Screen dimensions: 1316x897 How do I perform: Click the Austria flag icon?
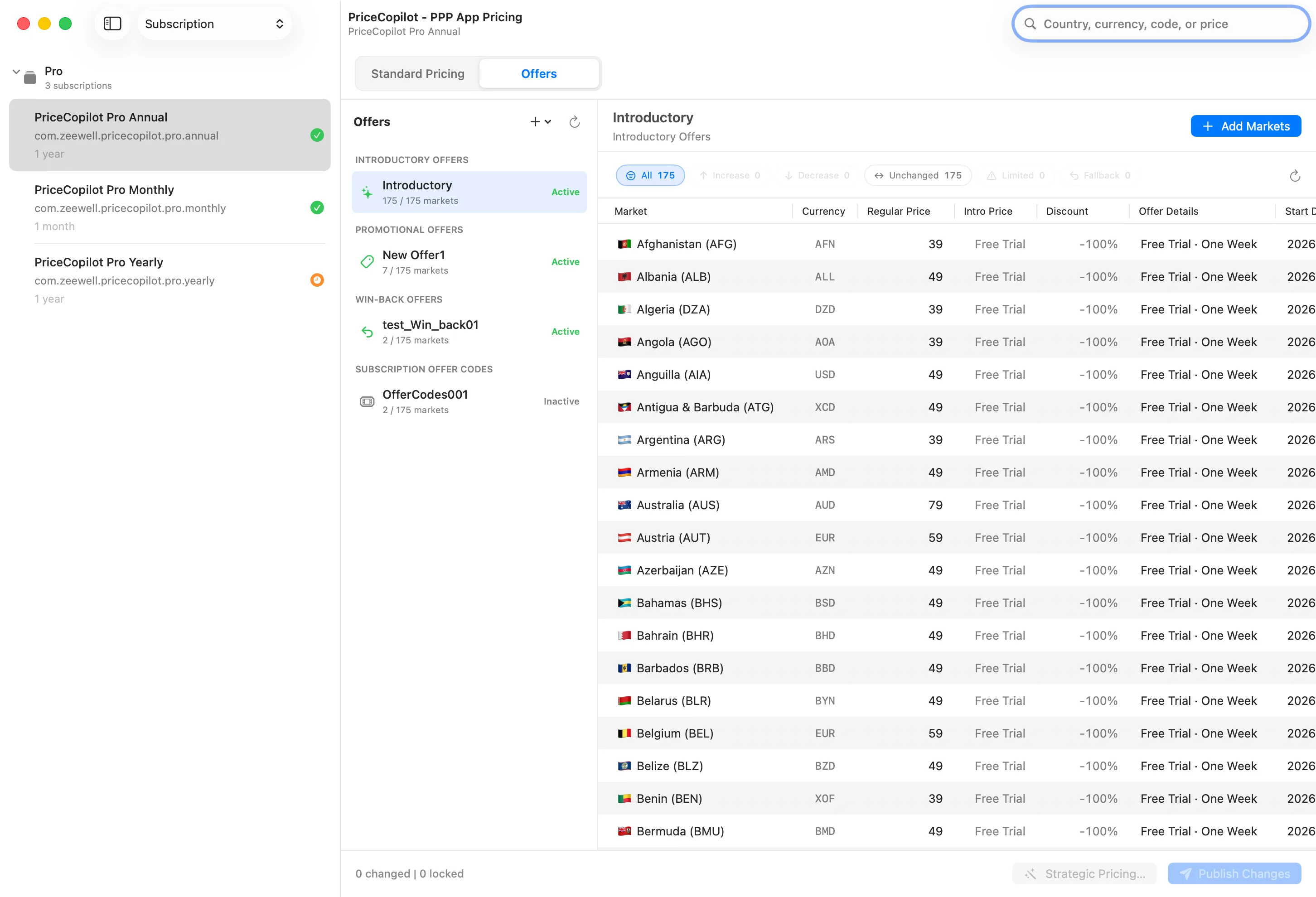tap(624, 538)
